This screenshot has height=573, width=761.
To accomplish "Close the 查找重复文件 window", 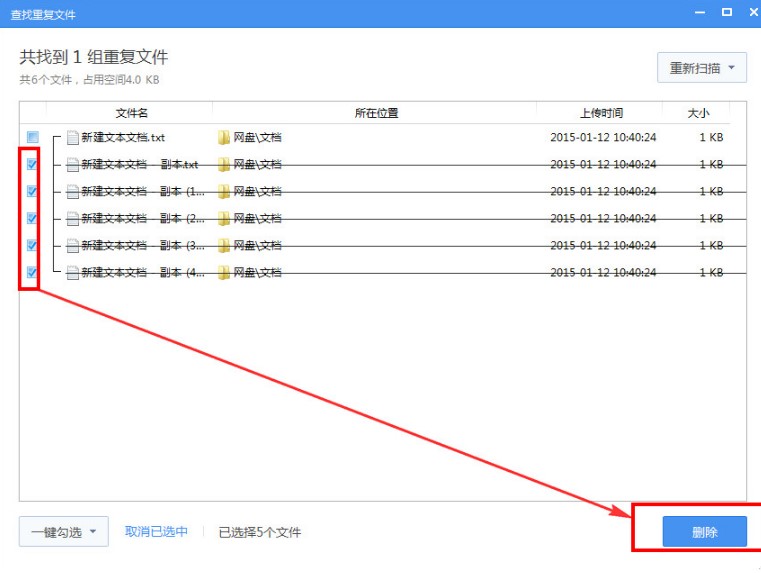I will pos(754,12).
